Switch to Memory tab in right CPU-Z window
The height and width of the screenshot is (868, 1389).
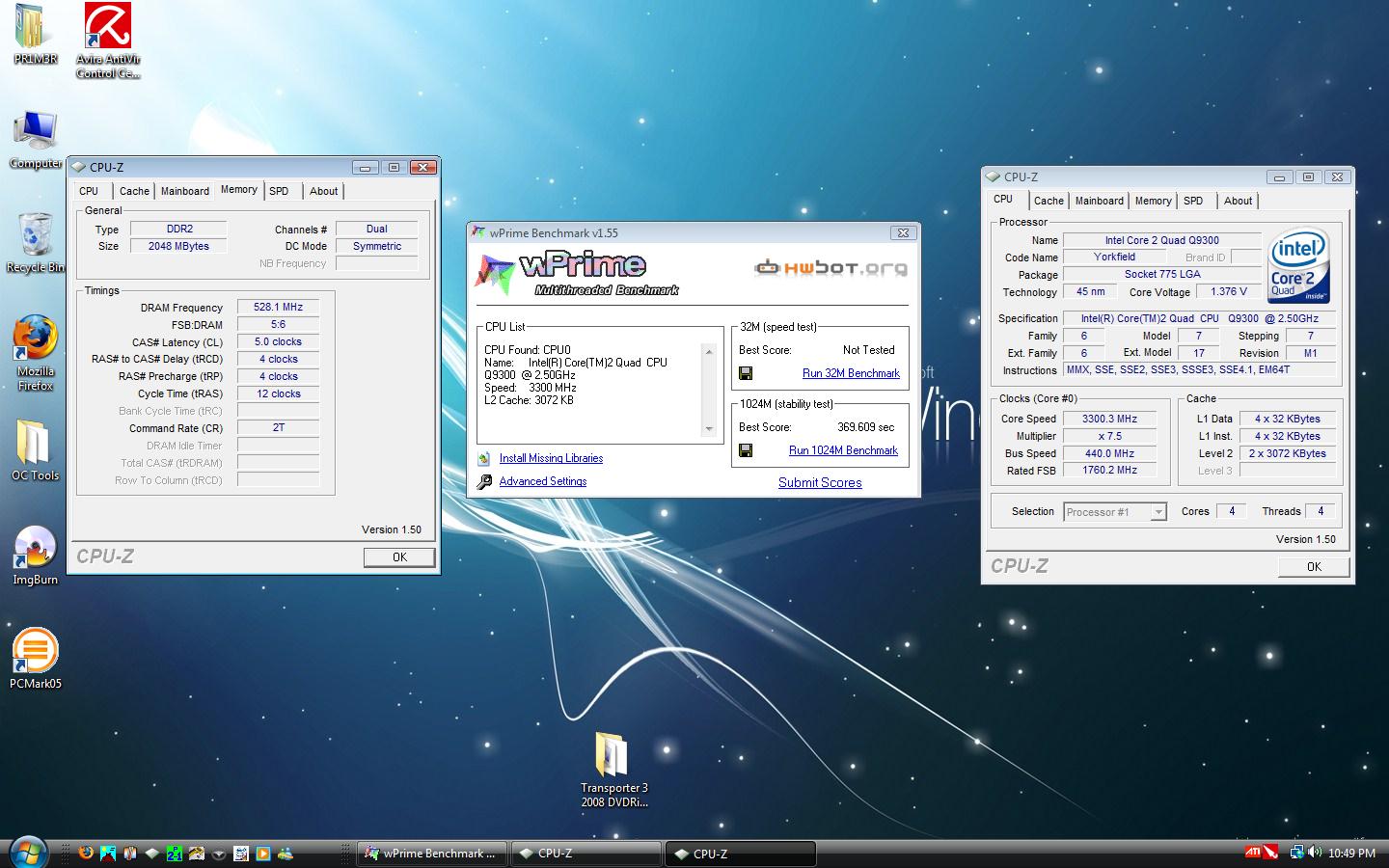[1153, 201]
